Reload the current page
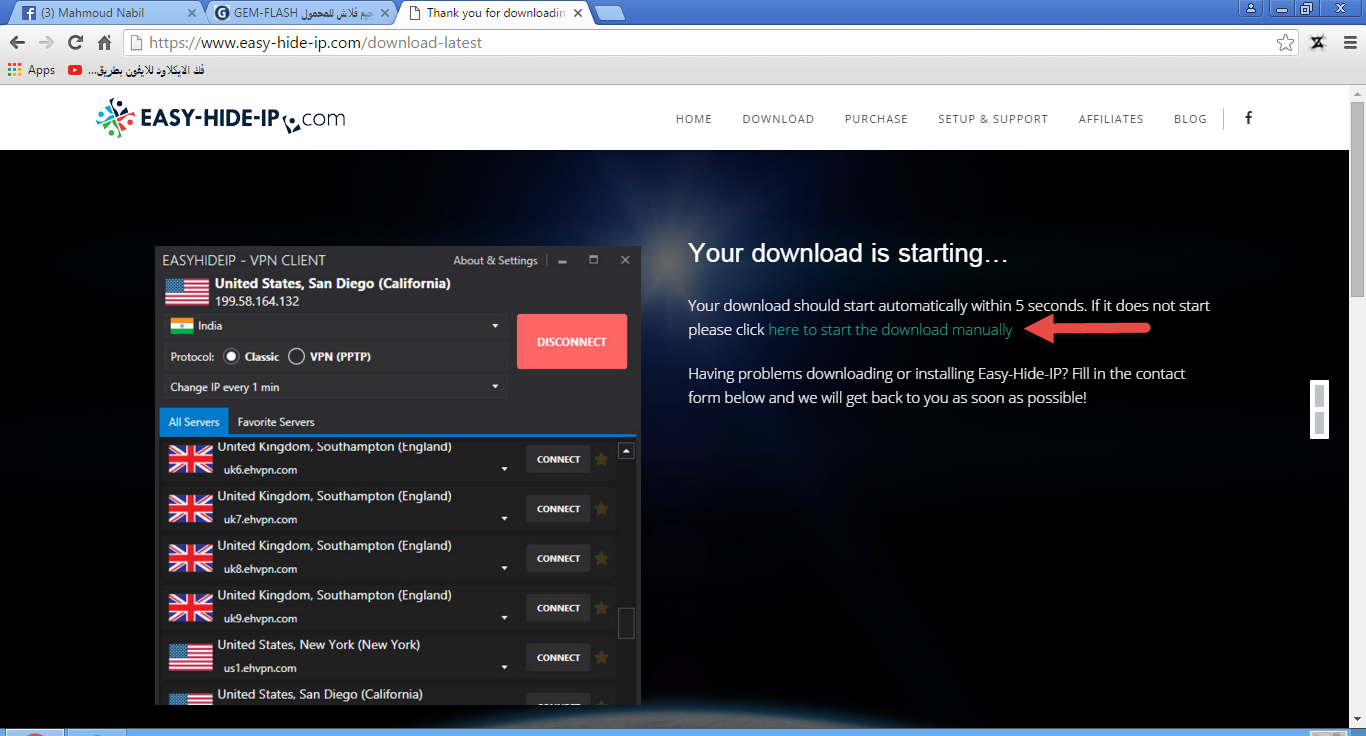The height and width of the screenshot is (736, 1366). point(75,43)
